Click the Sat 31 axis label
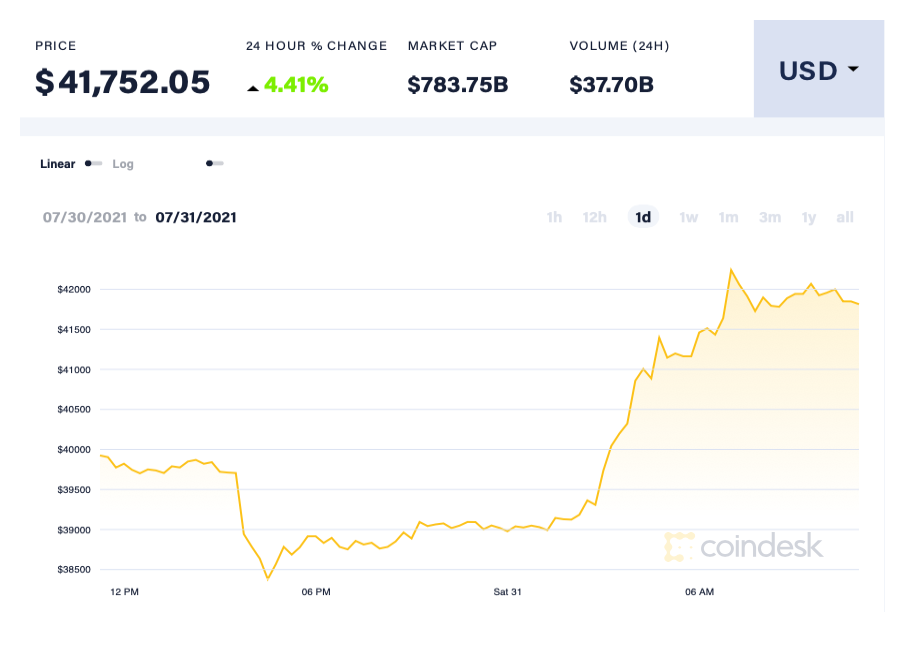The image size is (905, 672). [508, 591]
